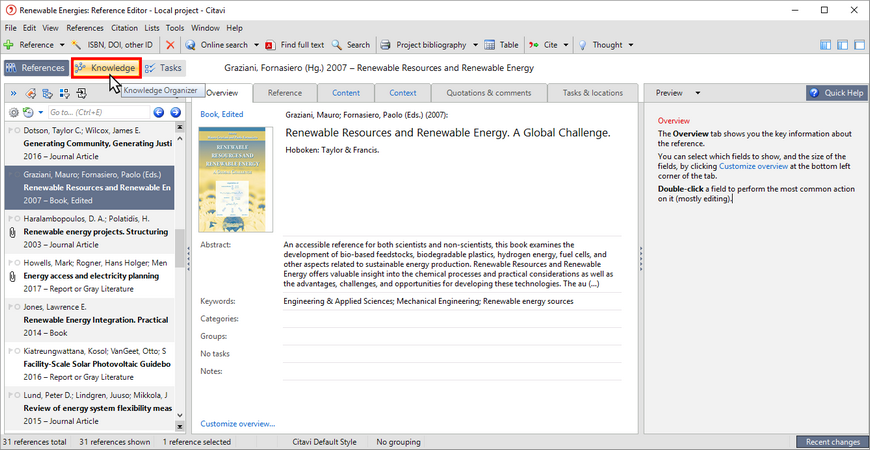Click the Recent changes button
This screenshot has width=870, height=450.
pyautogui.click(x=832, y=442)
